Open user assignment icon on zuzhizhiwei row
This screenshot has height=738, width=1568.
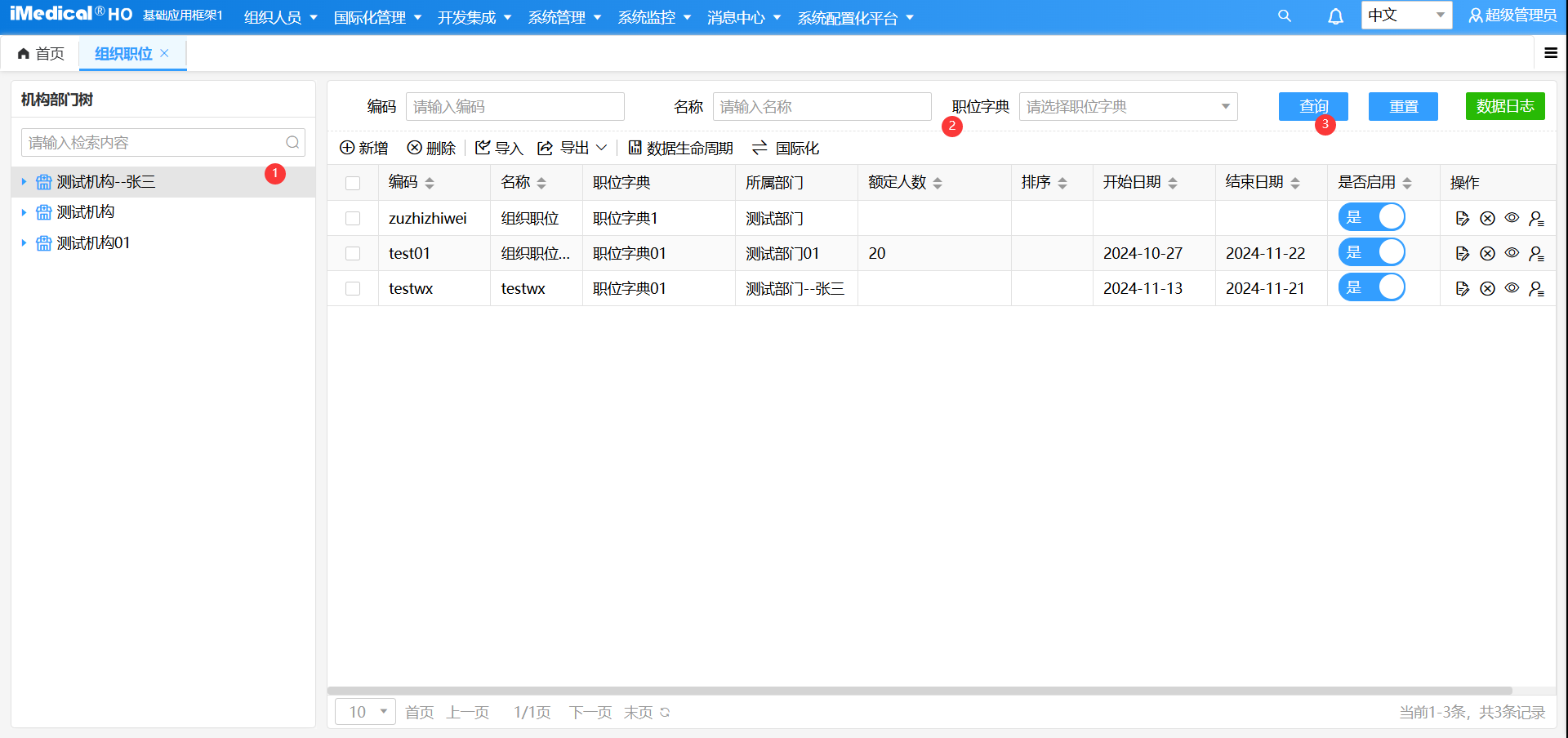(x=1537, y=218)
